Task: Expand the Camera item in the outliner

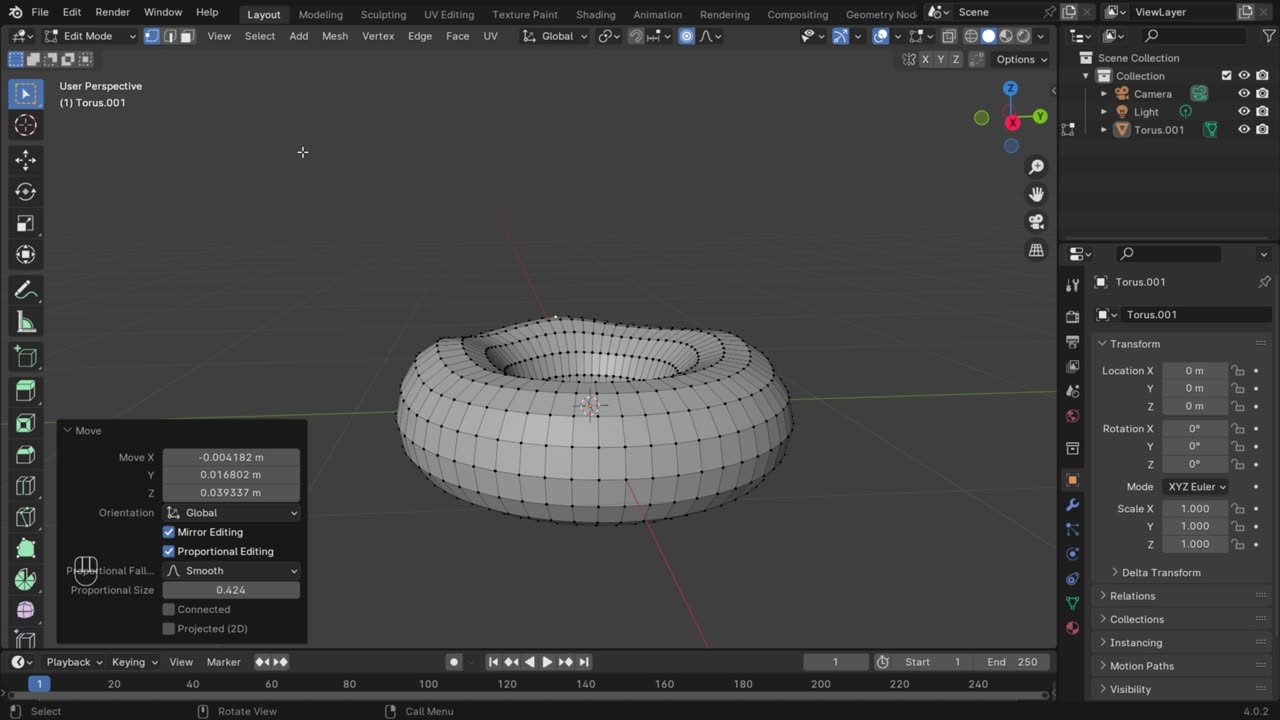Action: [x=1104, y=94]
